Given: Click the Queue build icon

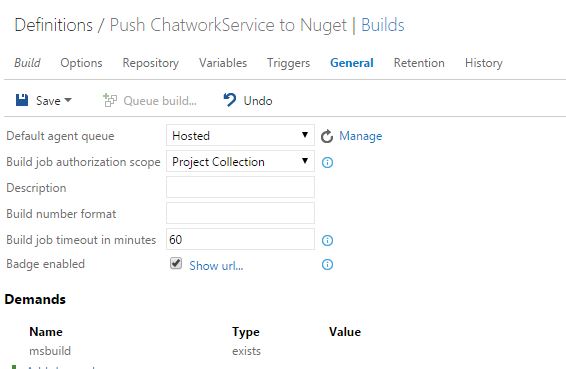Looking at the screenshot, I should click(109, 100).
